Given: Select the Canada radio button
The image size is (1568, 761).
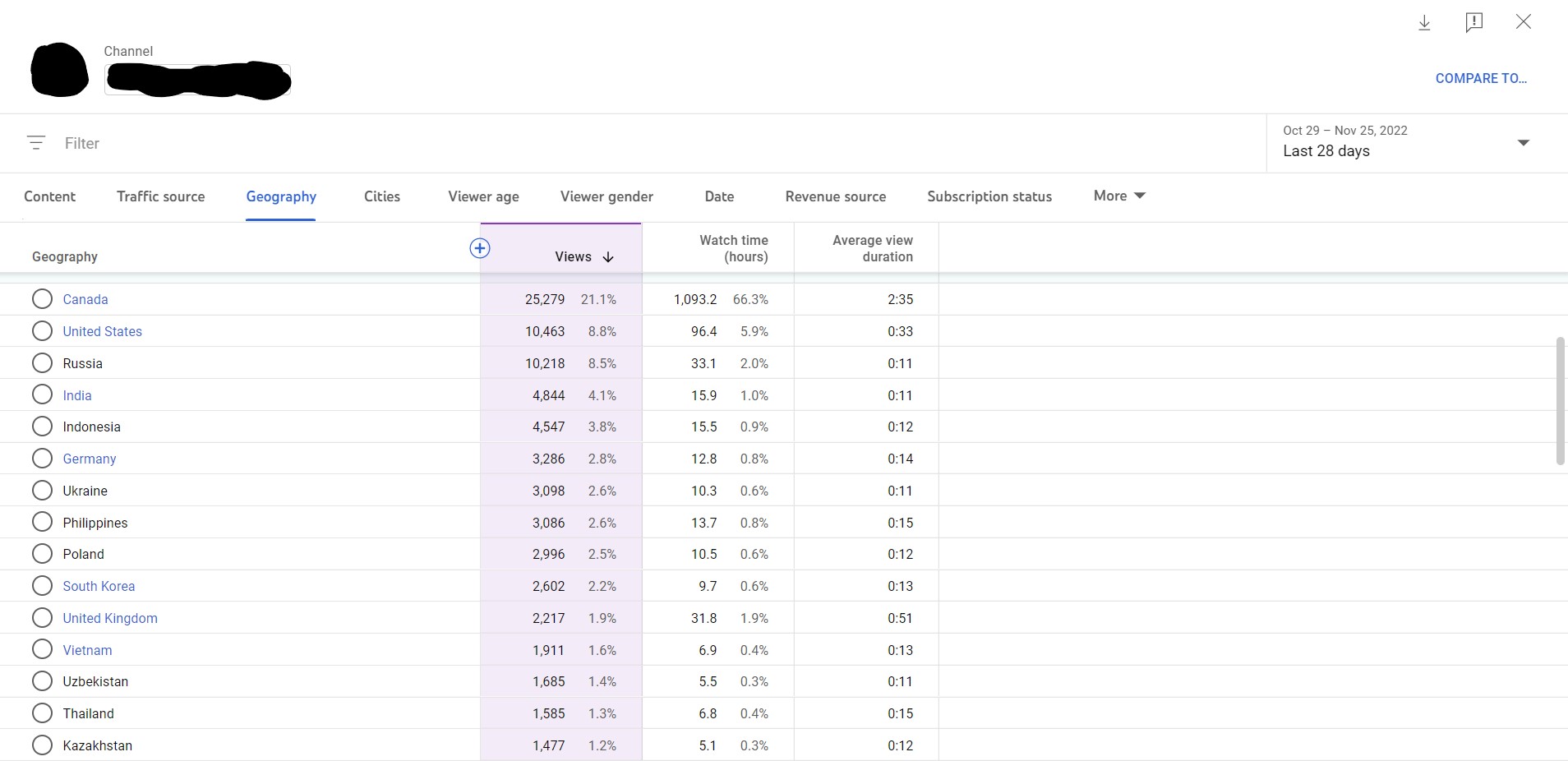Looking at the screenshot, I should (x=42, y=299).
